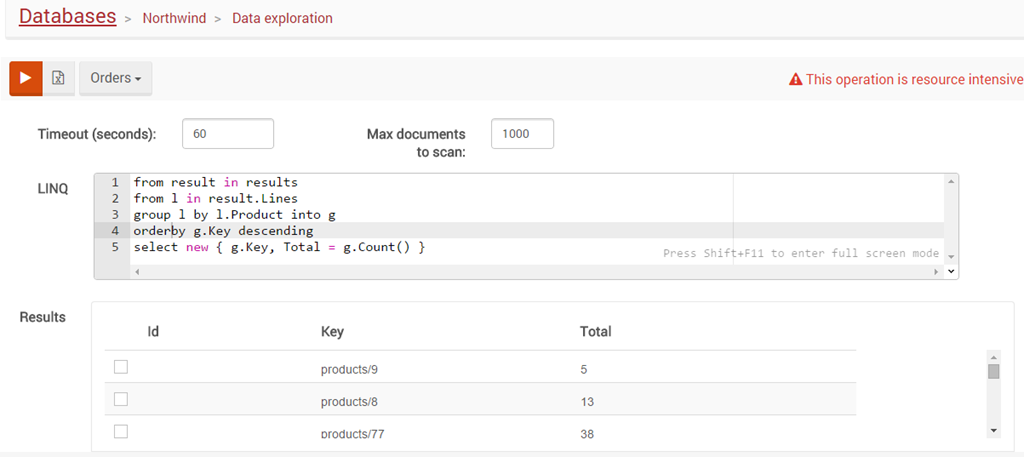Select the products/77 row checkbox
Screen dimensions: 1024x457
click(x=121, y=431)
